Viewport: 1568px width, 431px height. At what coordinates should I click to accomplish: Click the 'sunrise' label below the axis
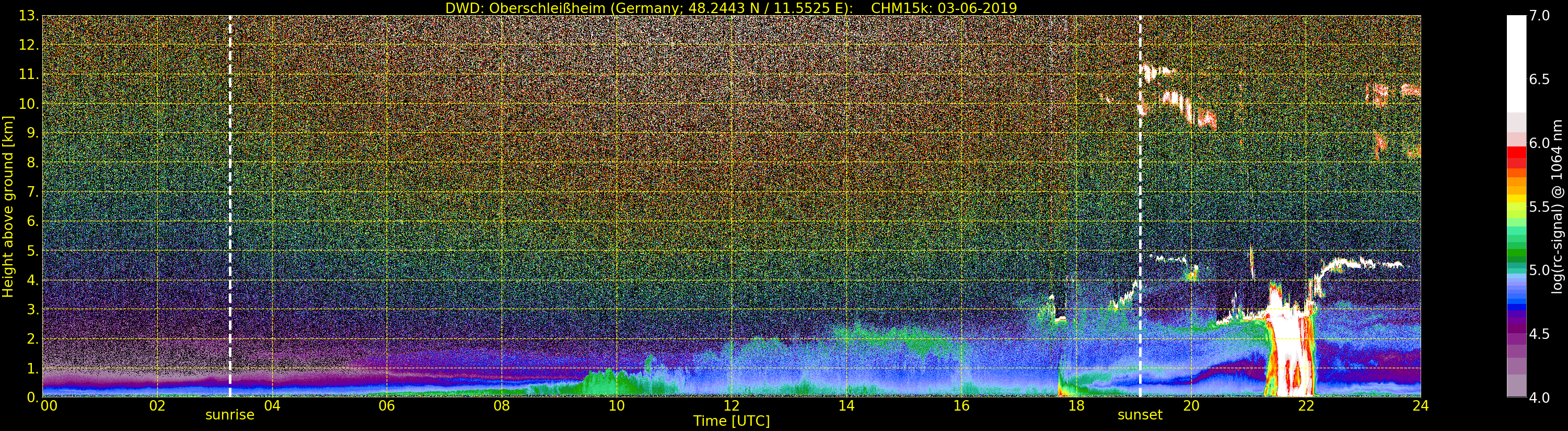click(229, 415)
